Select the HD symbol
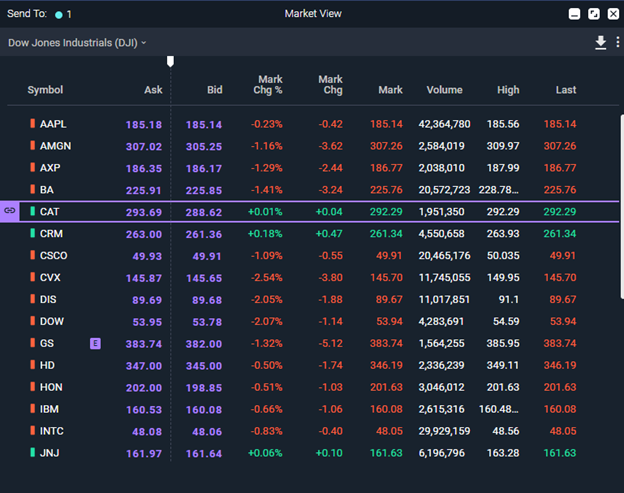This screenshot has width=624, height=493. click(x=47, y=365)
